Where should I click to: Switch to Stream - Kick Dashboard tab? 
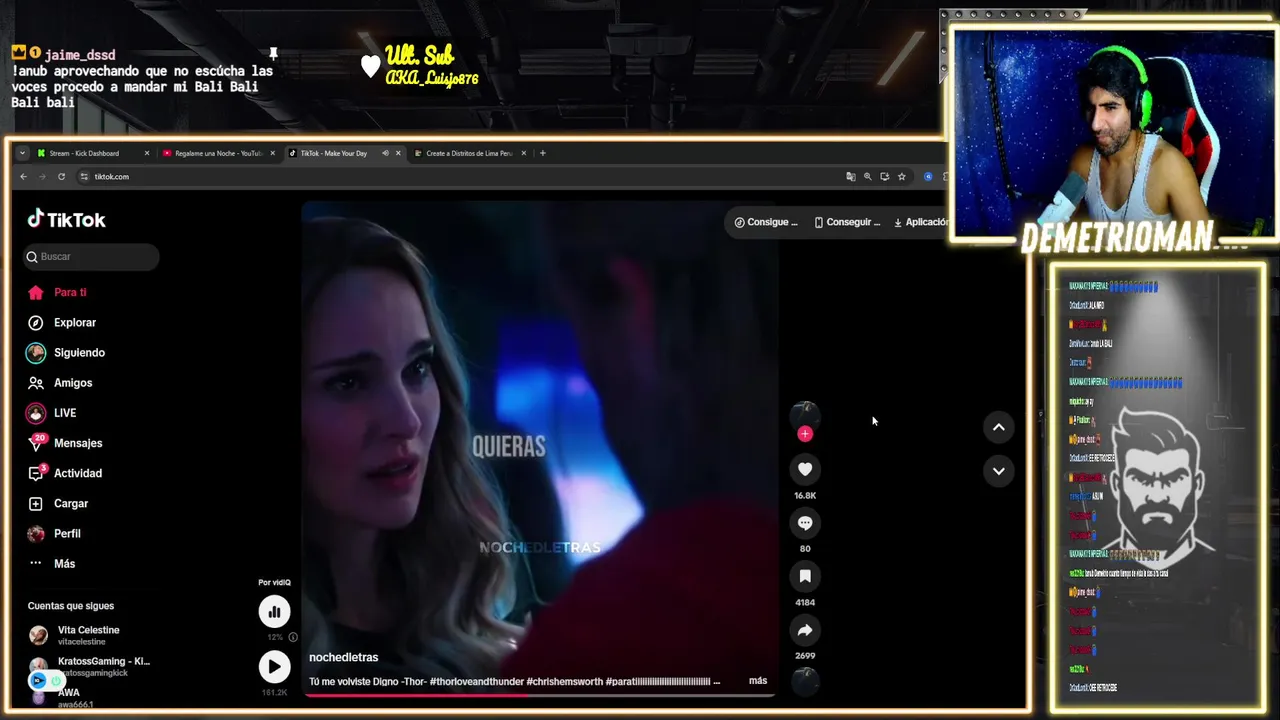92,153
